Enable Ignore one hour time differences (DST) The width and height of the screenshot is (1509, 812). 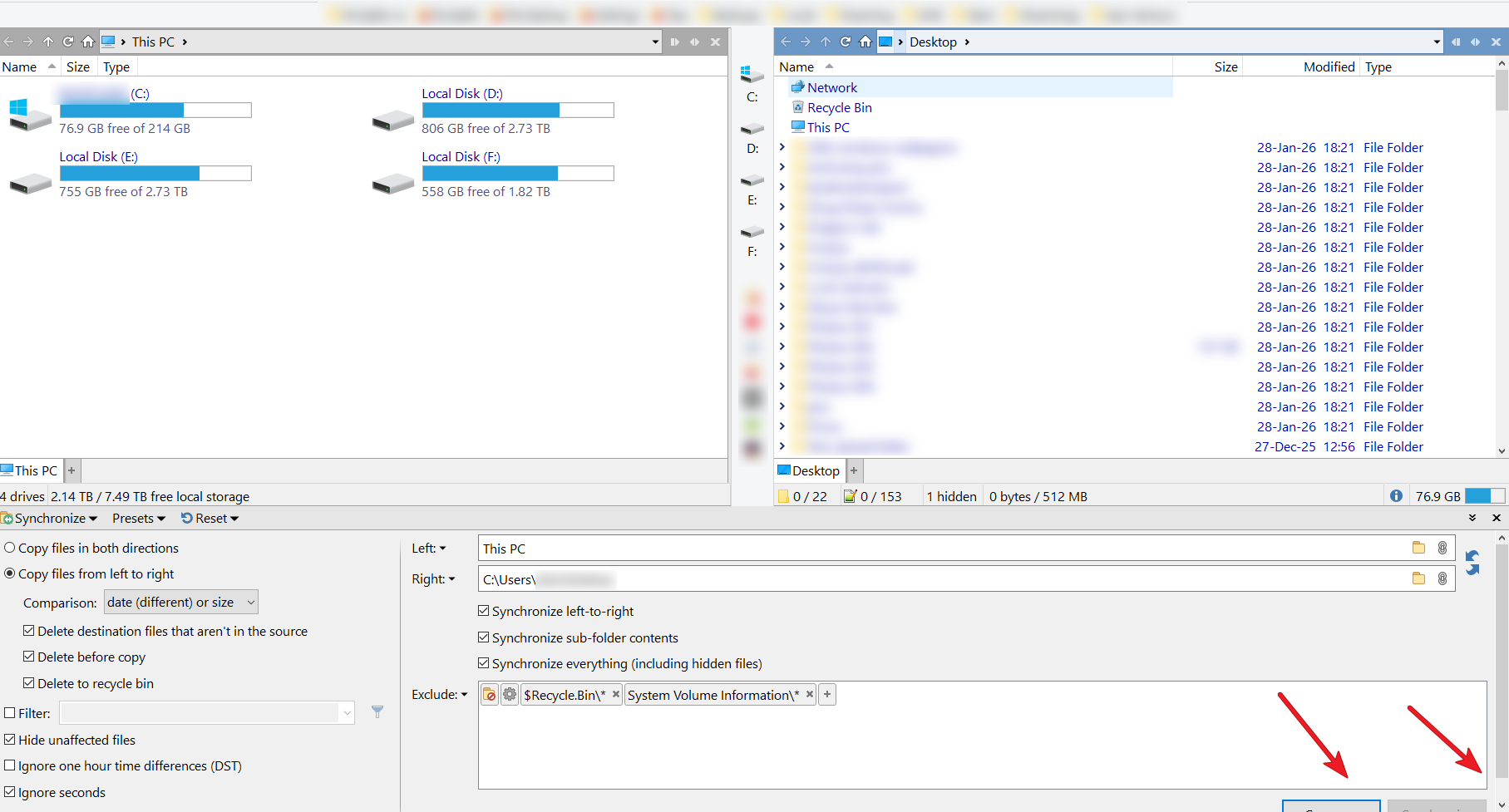click(x=10, y=765)
